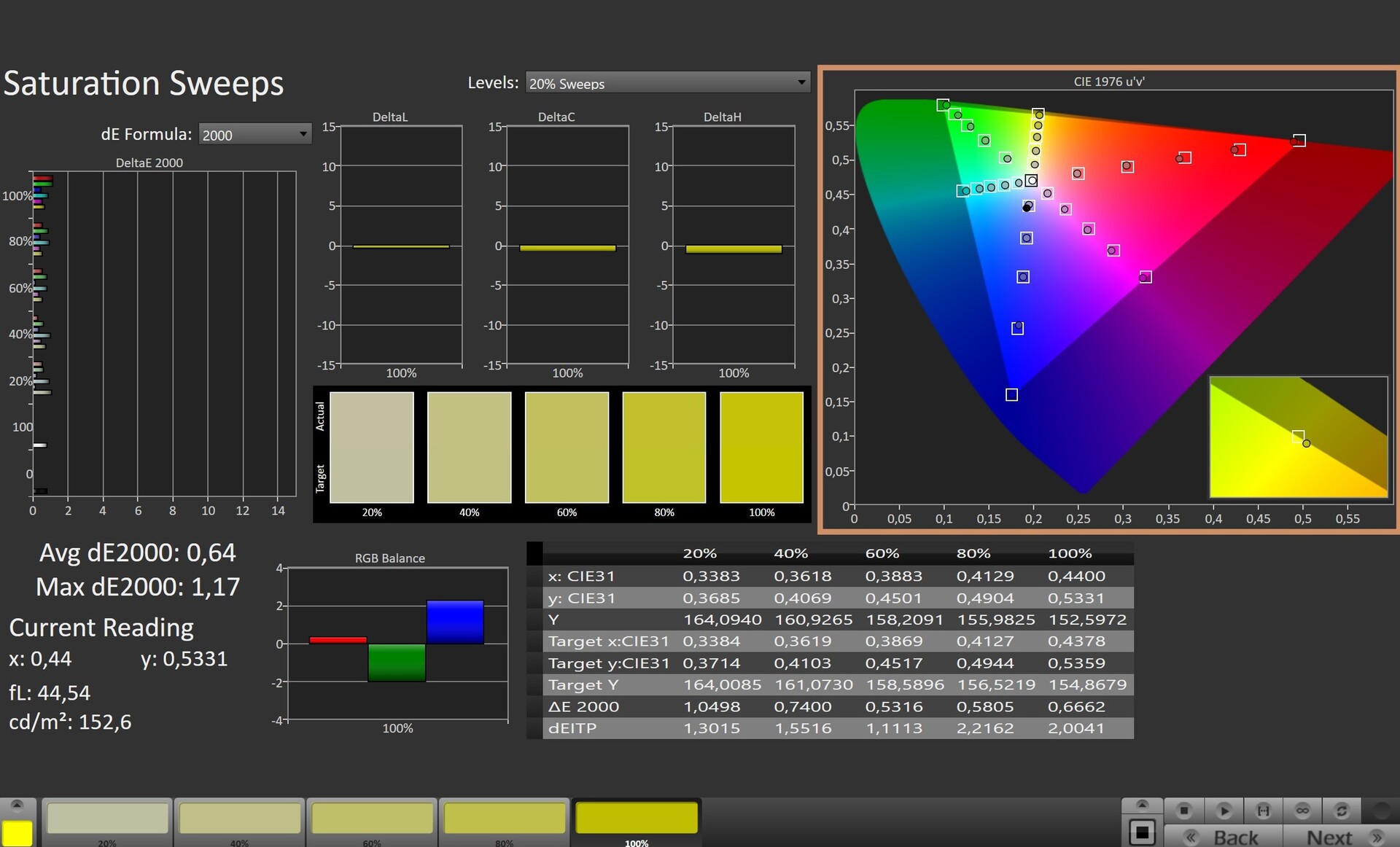Image resolution: width=1400 pixels, height=847 pixels.
Task: Click the black square pattern icon
Action: pyautogui.click(x=1142, y=832)
